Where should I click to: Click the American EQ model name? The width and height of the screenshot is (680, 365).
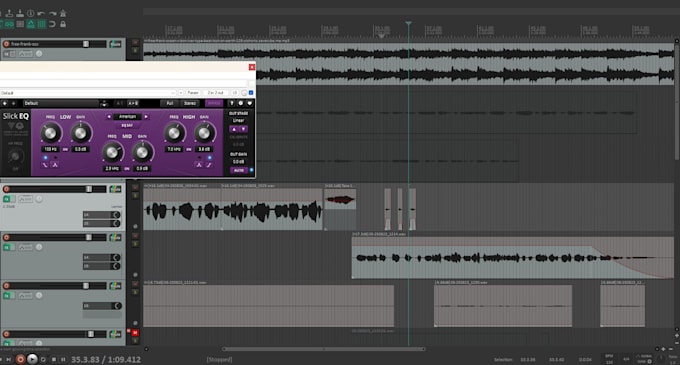128,117
